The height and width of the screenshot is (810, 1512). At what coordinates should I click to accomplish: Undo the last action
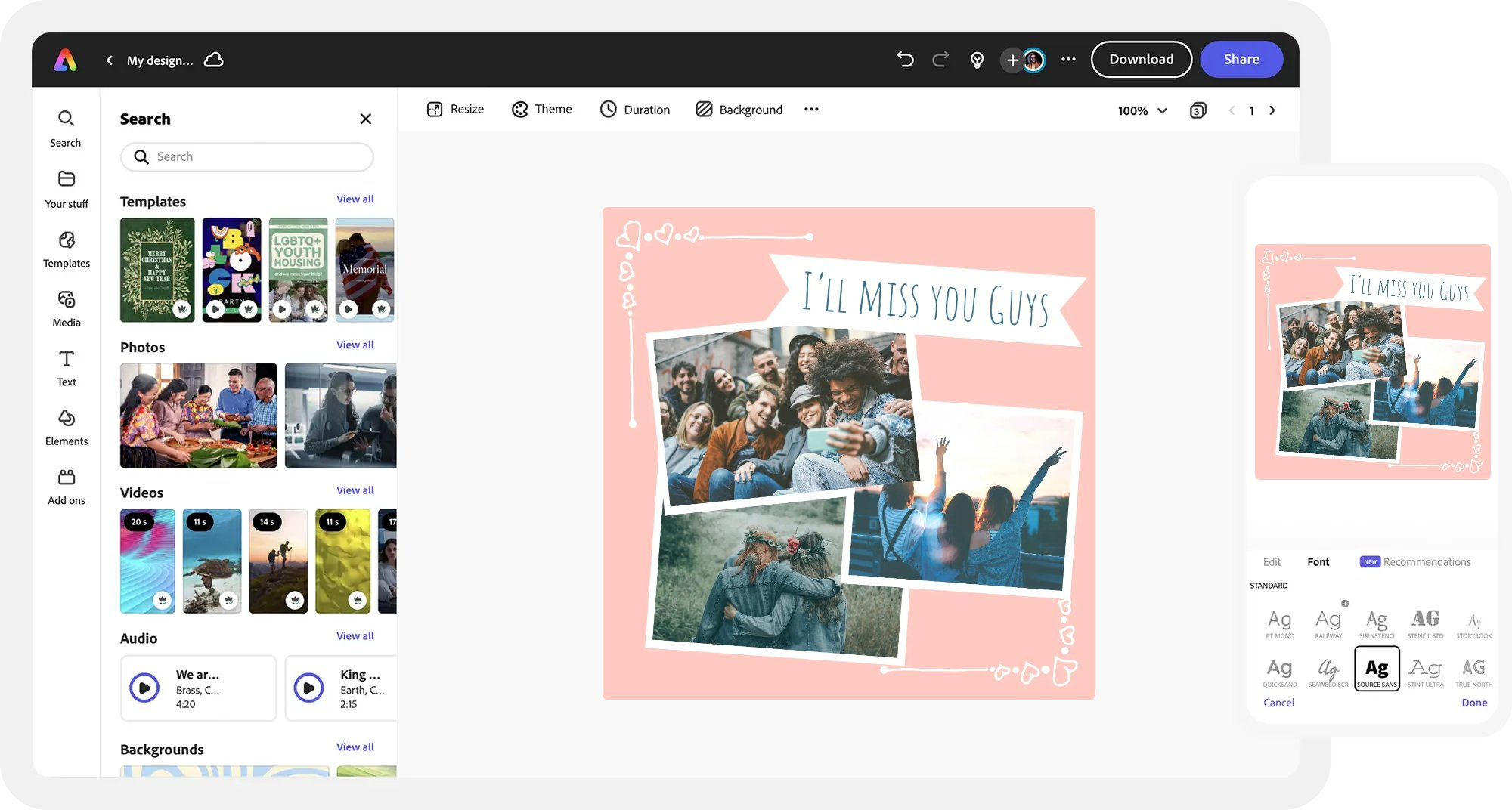905,59
